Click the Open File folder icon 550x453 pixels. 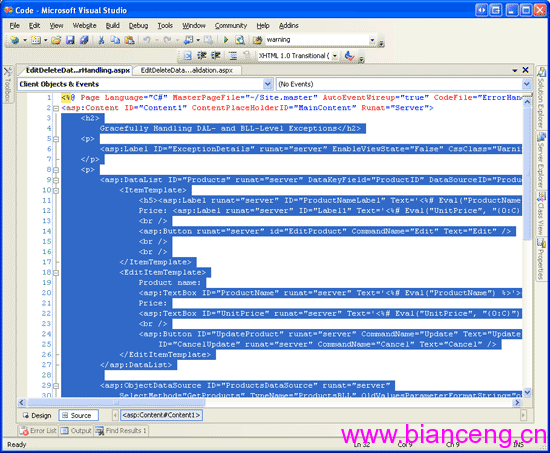56,40
